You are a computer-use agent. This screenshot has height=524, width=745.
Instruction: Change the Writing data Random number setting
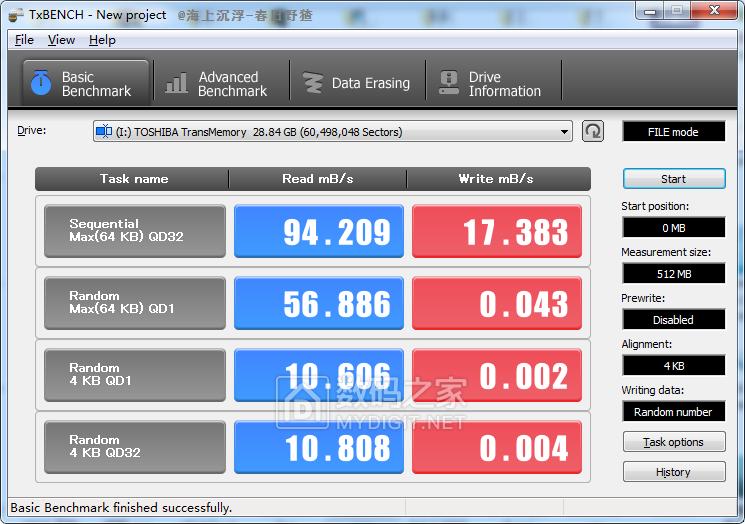673,412
